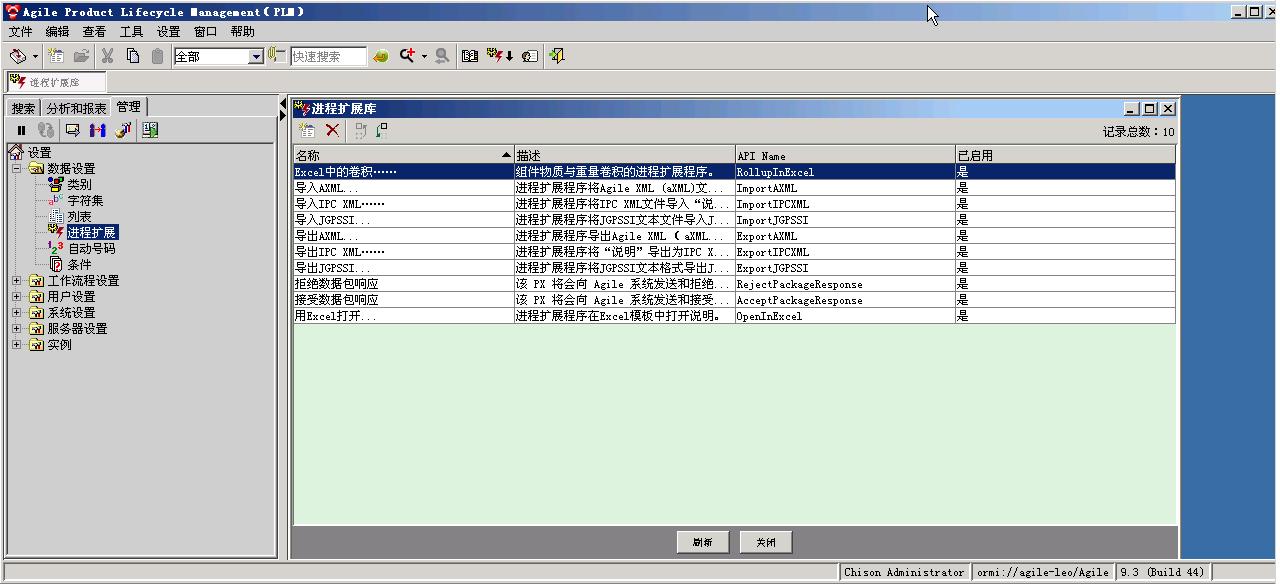Click the 刷新 button
1280x584 pixels.
click(x=703, y=542)
